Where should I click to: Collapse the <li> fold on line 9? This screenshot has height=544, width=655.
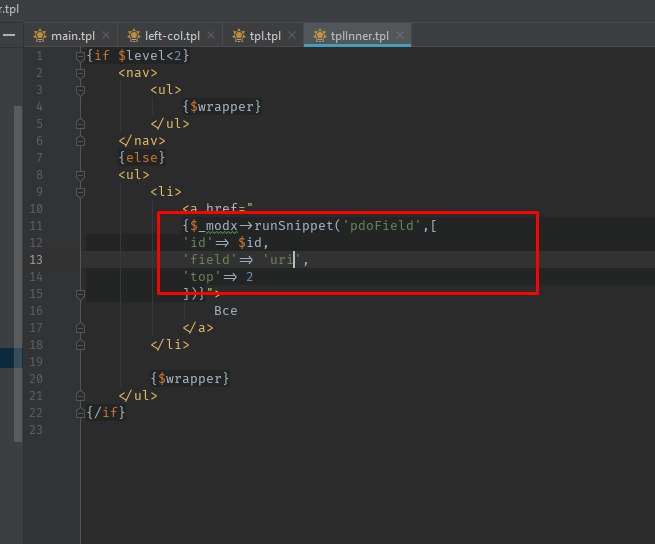[x=80, y=192]
